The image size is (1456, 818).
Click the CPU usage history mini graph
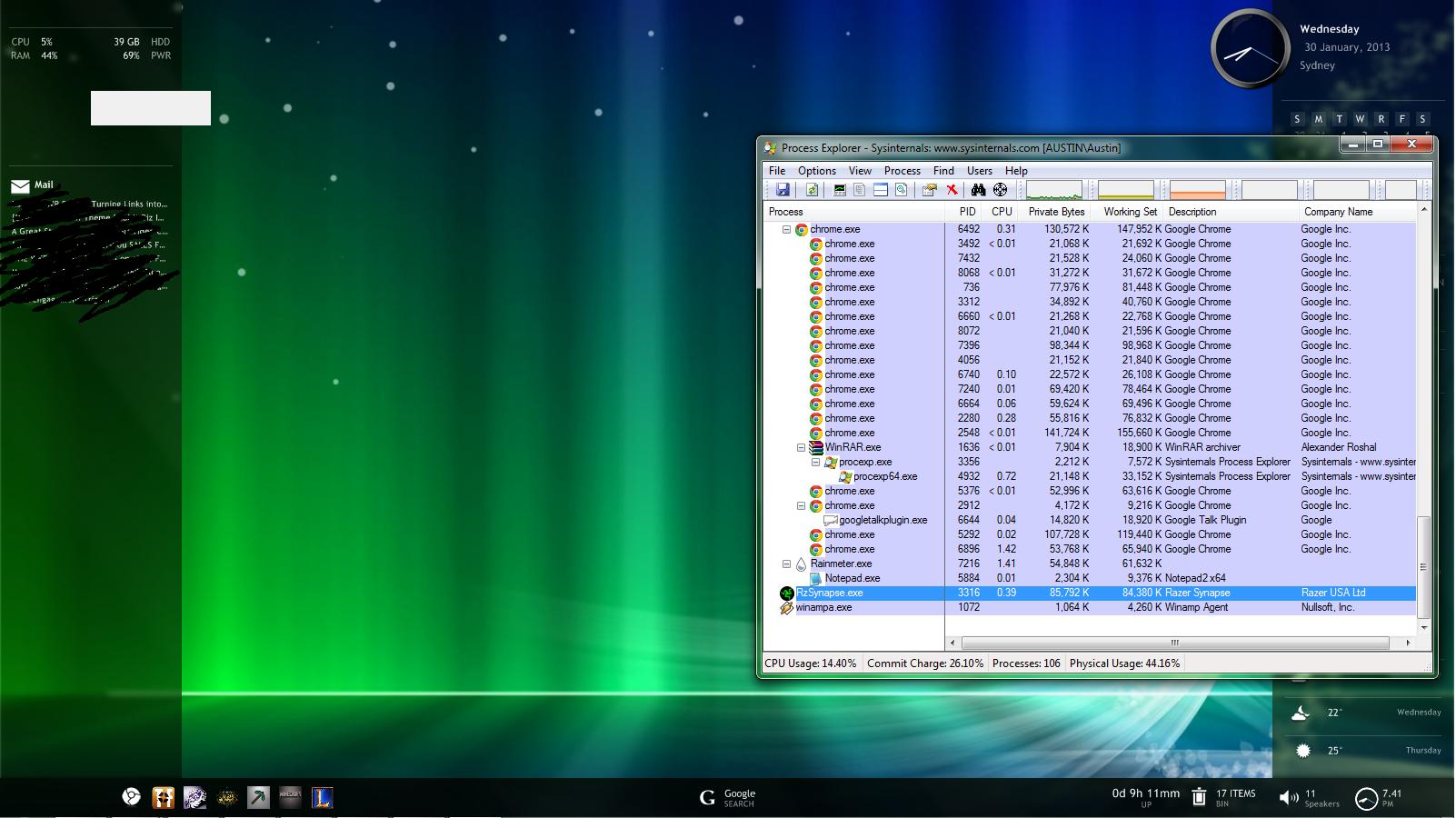(1054, 190)
